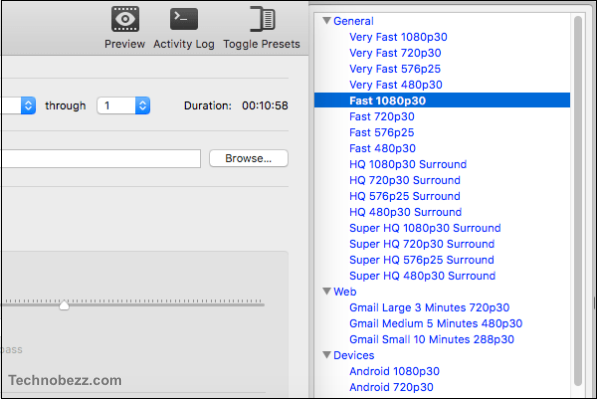Click the Devices group label
This screenshot has width=598, height=399.
point(354,356)
